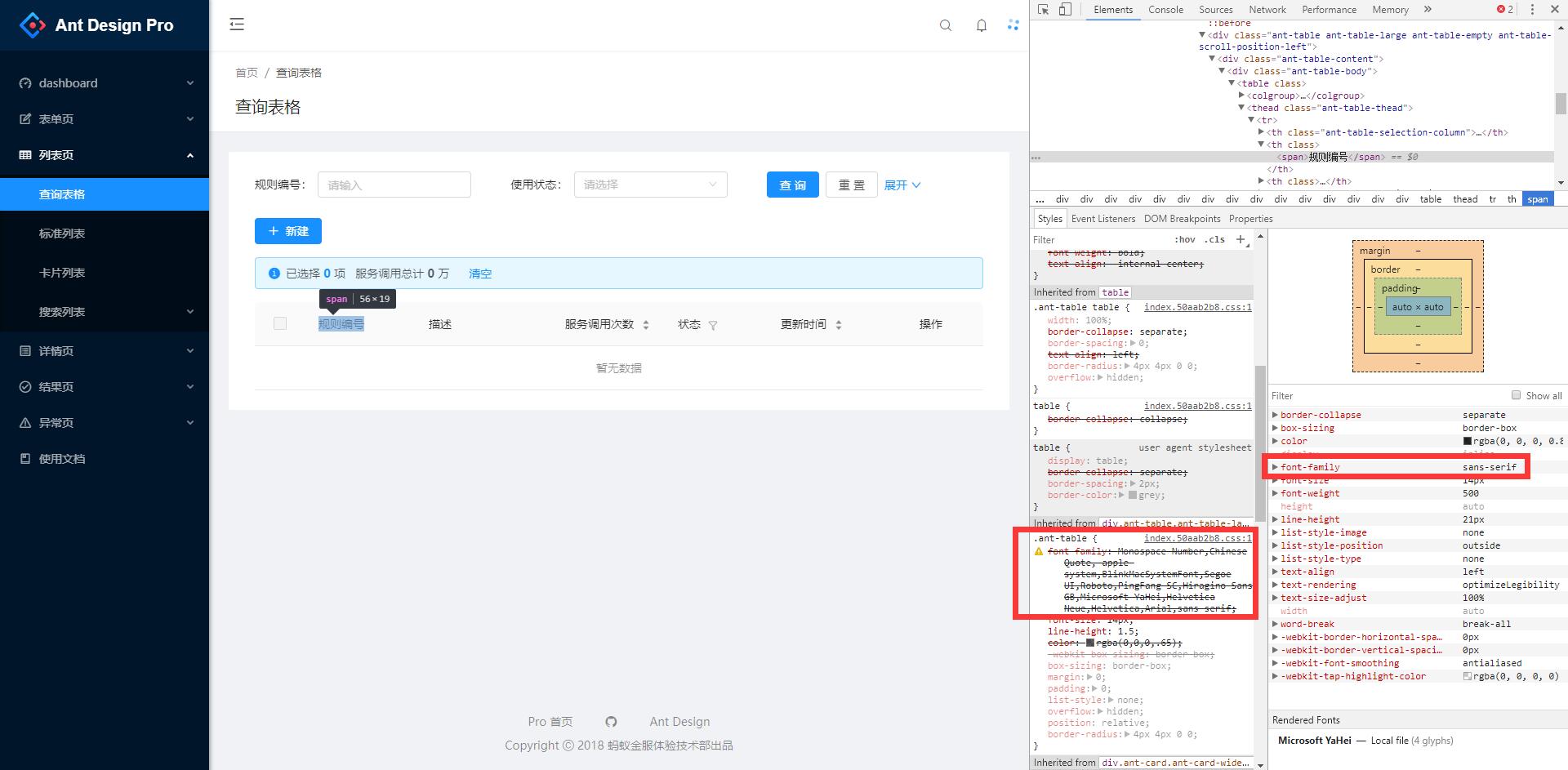Focus the 规则编号 input field
The width and height of the screenshot is (1568, 770).
(x=394, y=185)
